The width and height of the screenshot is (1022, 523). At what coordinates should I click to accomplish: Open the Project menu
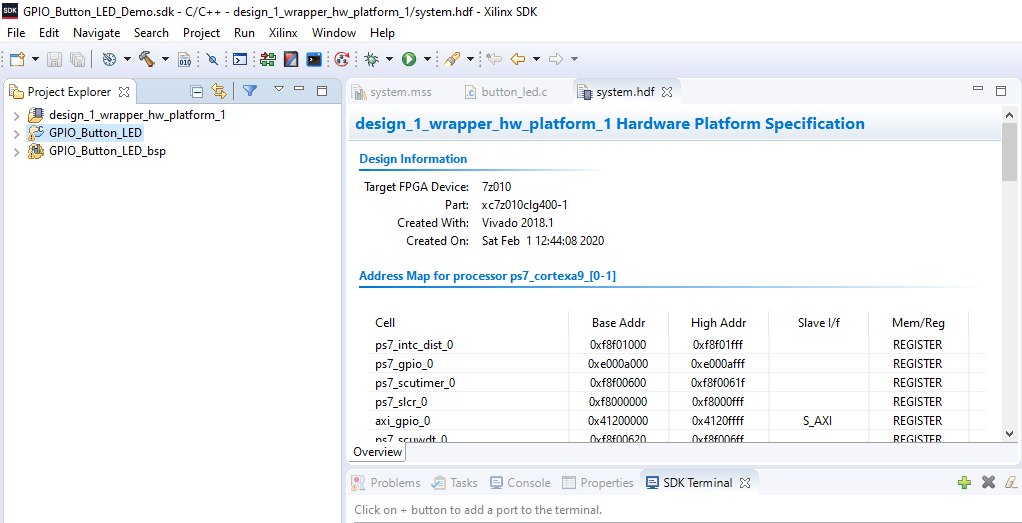201,33
